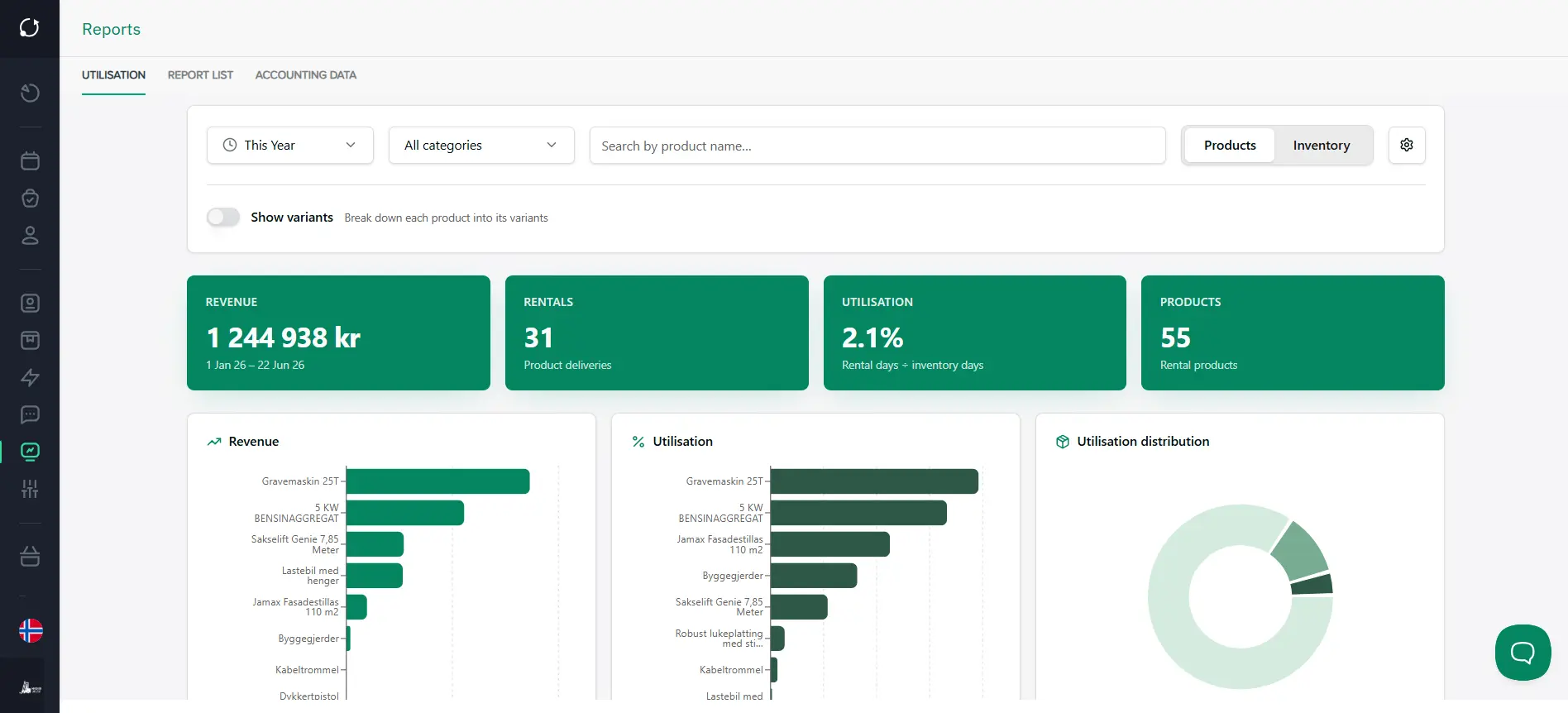This screenshot has width=1568, height=713.
Task: Open the calendar icon in sidebar
Action: tap(30, 160)
